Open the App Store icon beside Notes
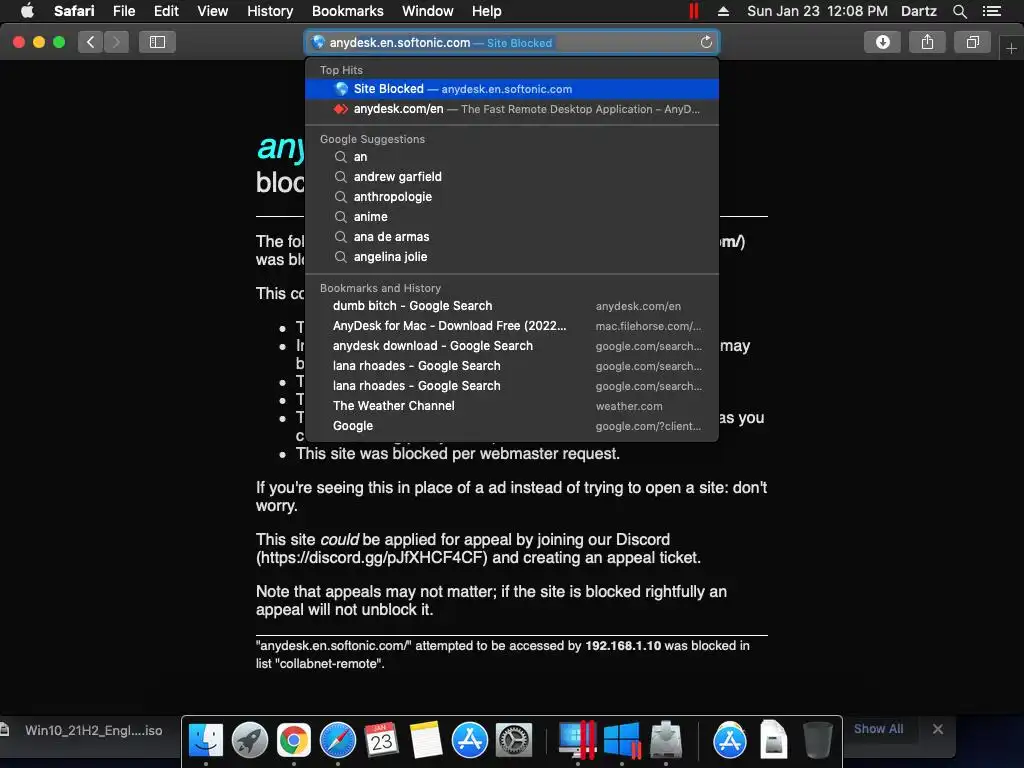 [470, 741]
